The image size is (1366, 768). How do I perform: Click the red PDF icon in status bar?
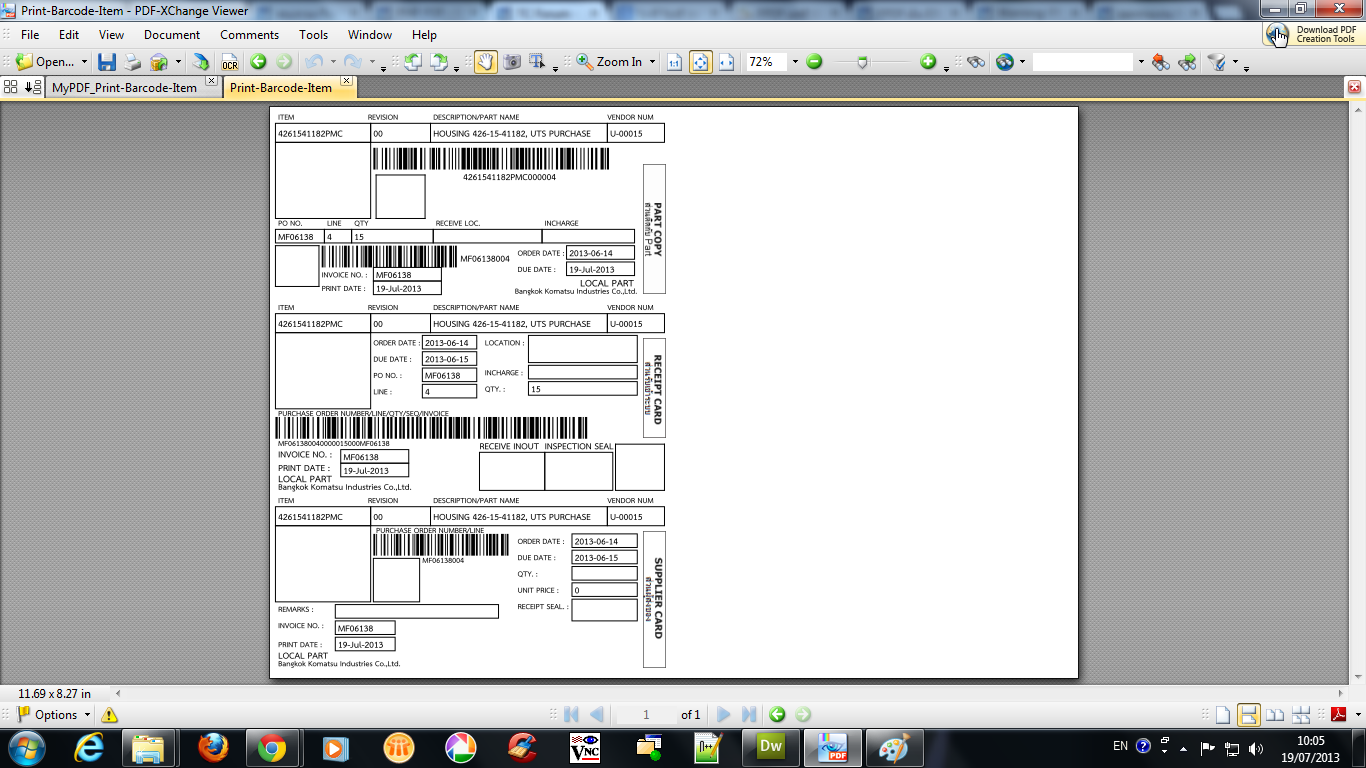click(1338, 715)
